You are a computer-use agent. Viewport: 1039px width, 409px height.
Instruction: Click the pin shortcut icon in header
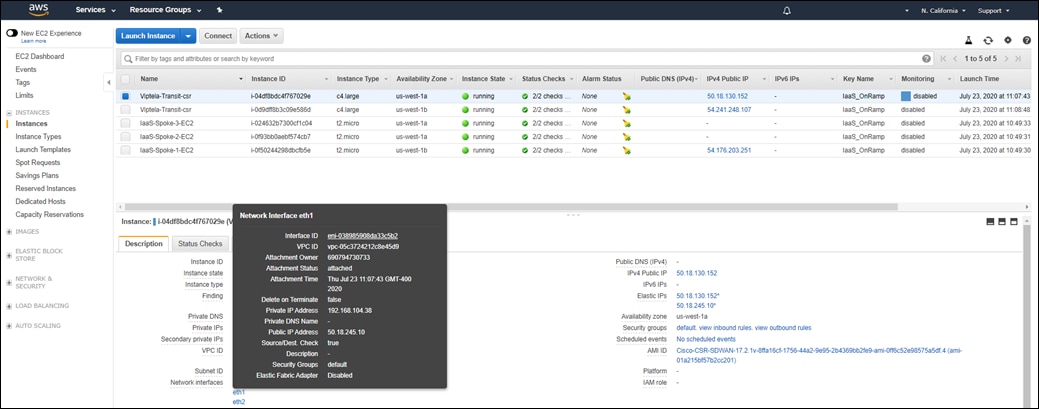[x=220, y=11]
